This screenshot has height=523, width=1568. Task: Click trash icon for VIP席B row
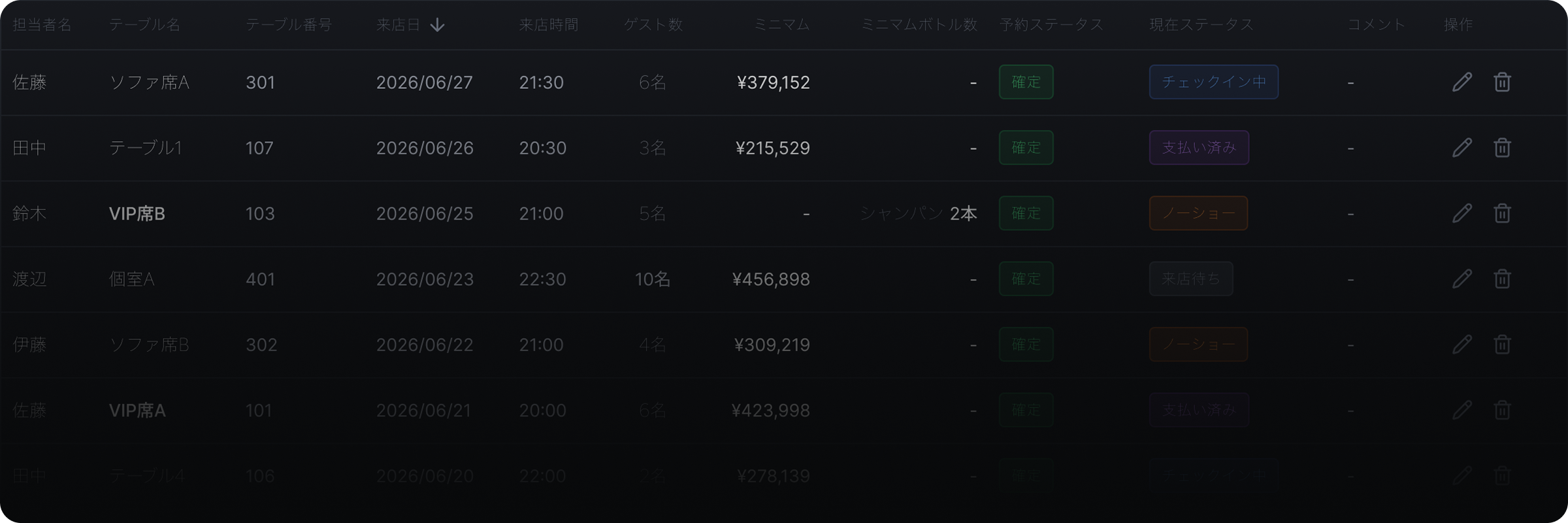click(1502, 213)
